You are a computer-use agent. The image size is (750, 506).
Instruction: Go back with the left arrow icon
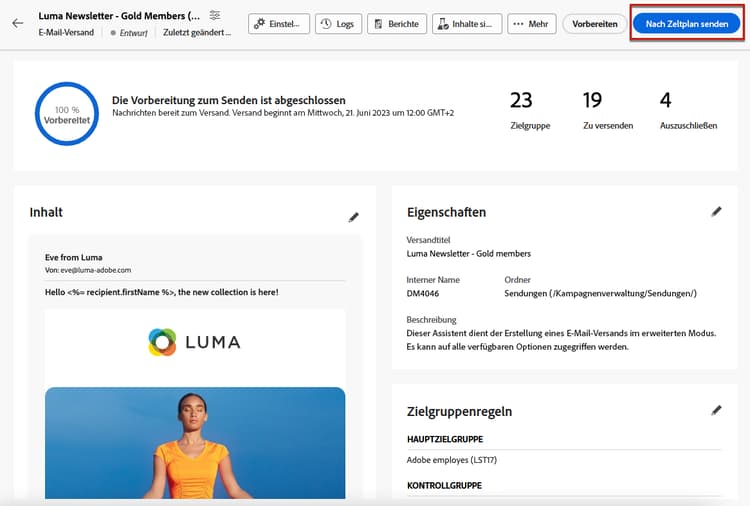coord(18,23)
